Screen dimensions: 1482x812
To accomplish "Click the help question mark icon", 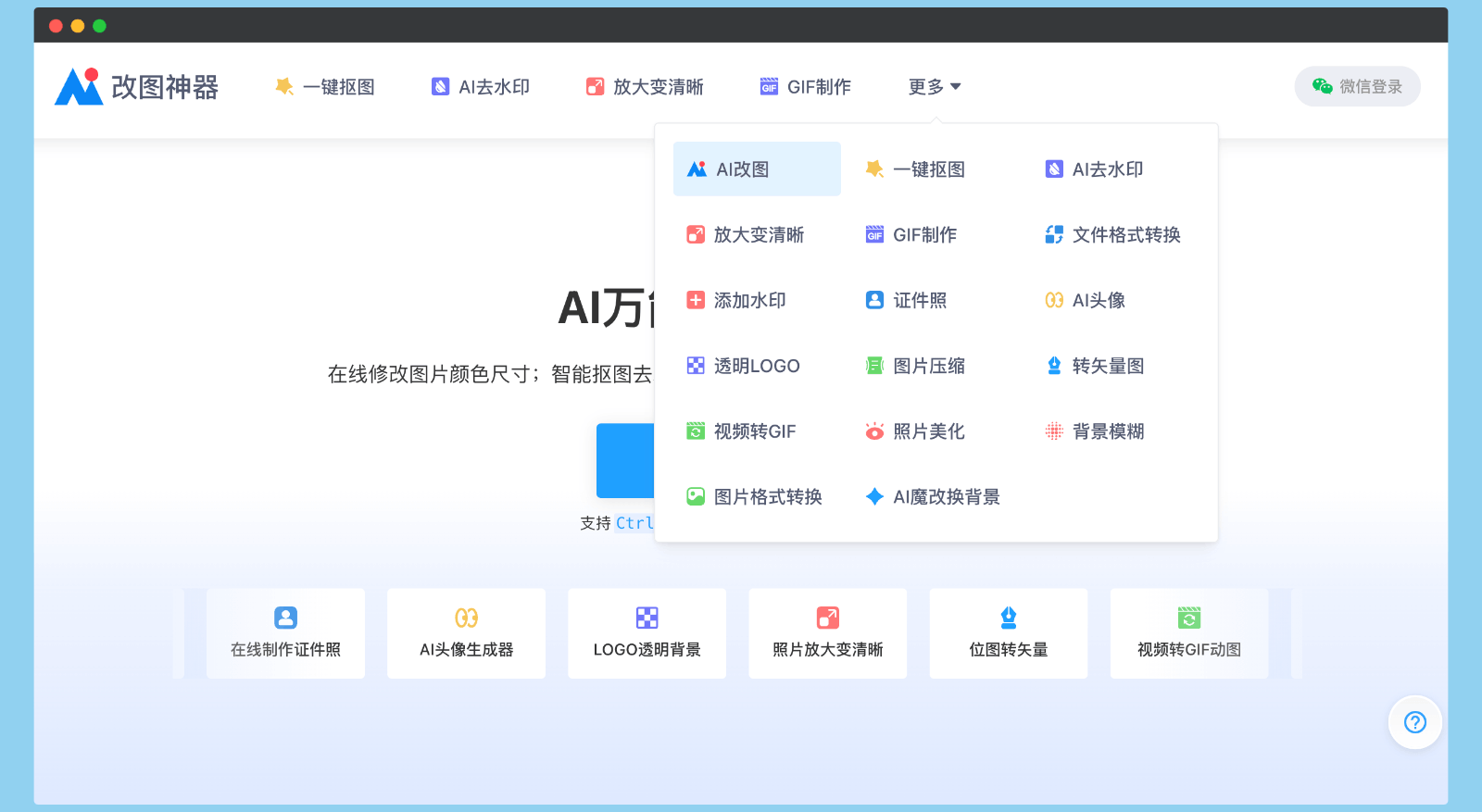I will pos(1415,722).
